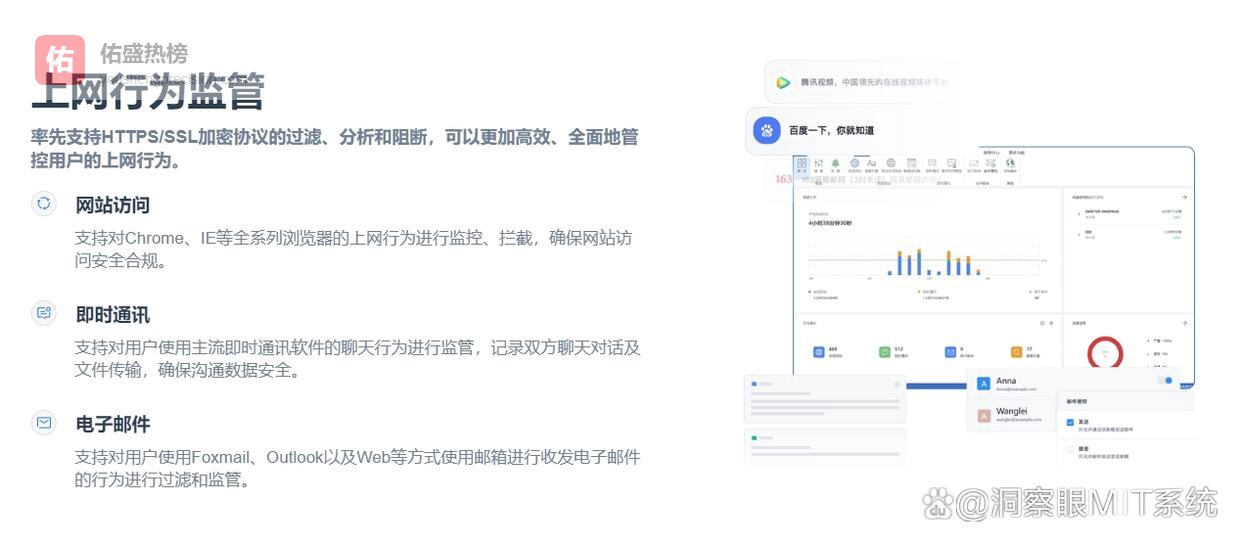The height and width of the screenshot is (546, 1242).
Task: Click the Tencent Video play logo
Action: click(x=784, y=83)
